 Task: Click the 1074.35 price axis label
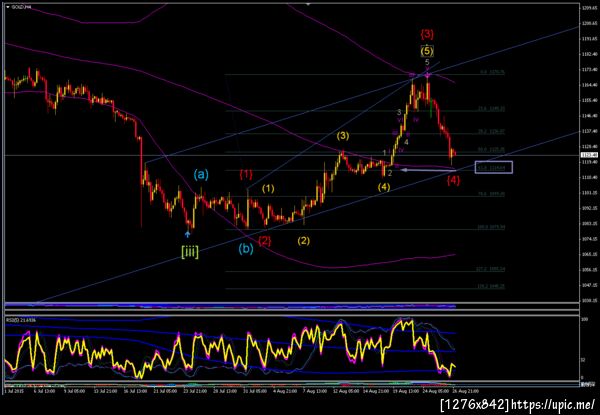point(589,239)
